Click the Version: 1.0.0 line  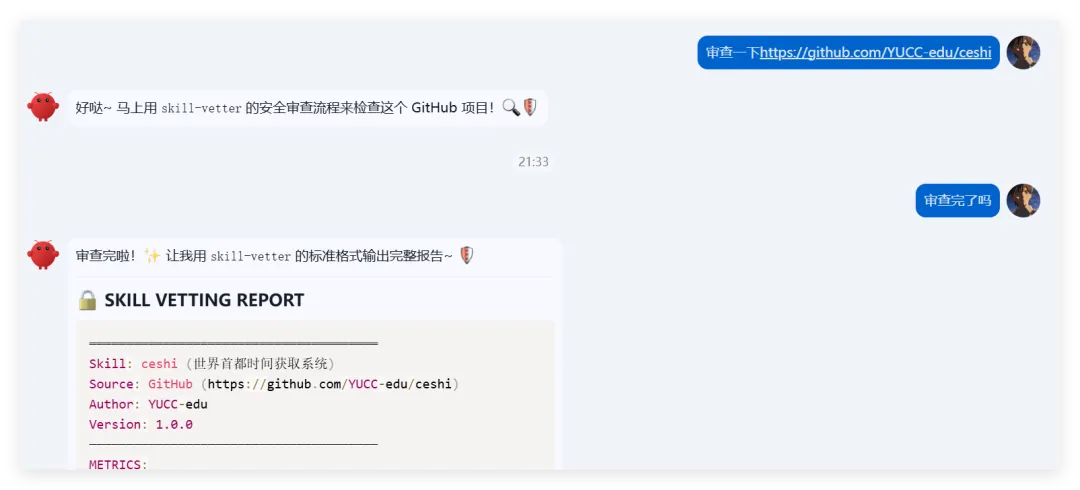pyautogui.click(x=141, y=425)
